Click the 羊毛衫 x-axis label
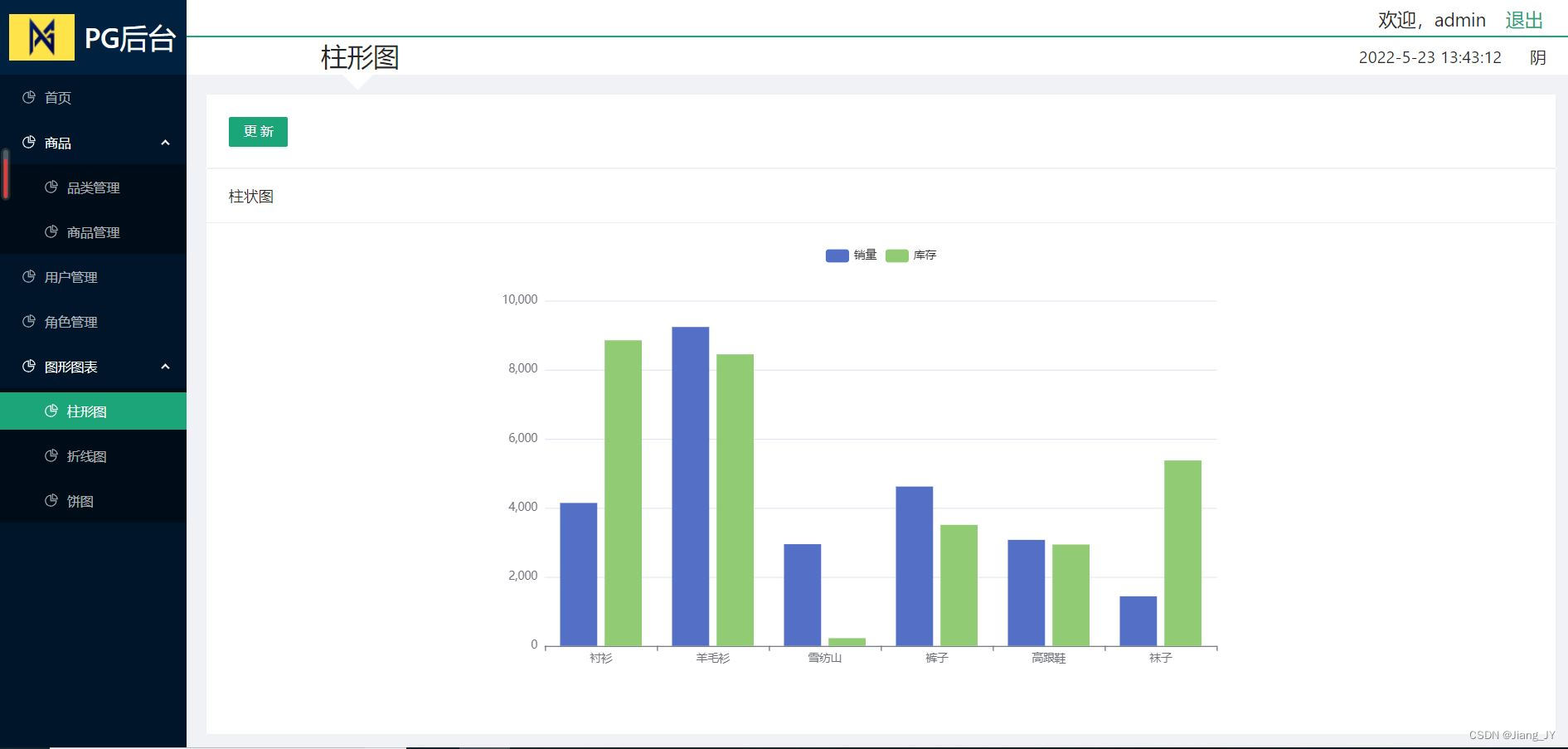Image resolution: width=1568 pixels, height=749 pixels. (713, 658)
